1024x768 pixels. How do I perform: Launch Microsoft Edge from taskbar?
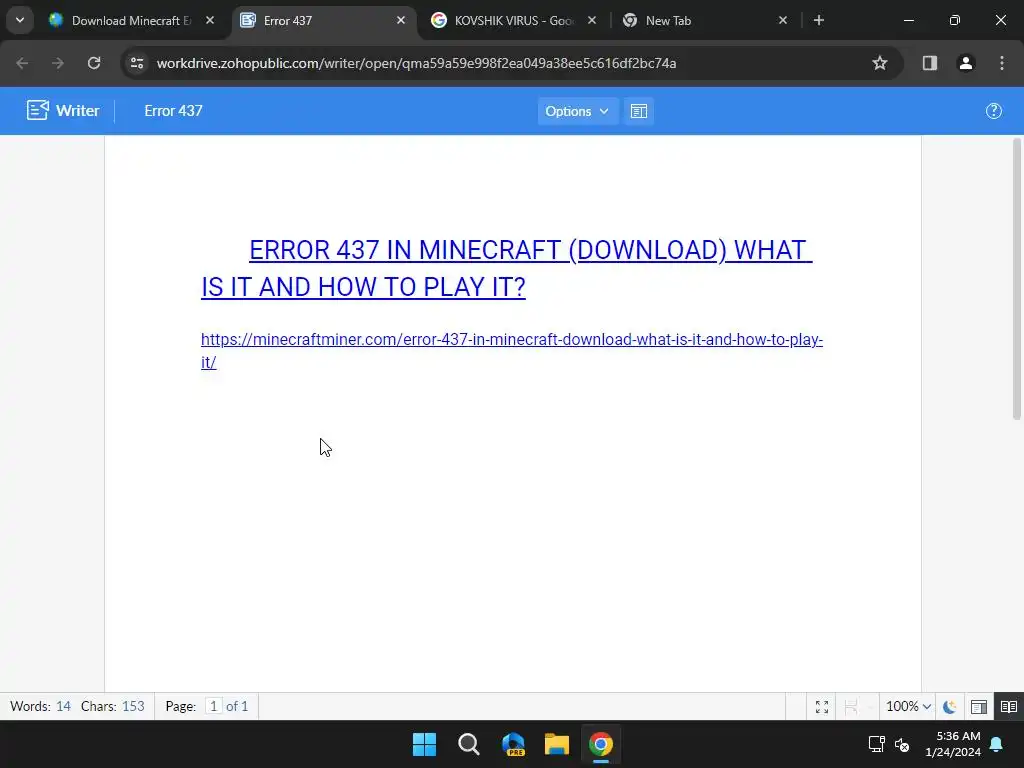(513, 744)
